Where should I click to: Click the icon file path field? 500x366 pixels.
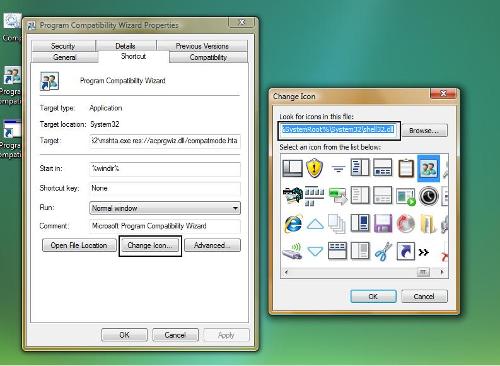point(339,130)
